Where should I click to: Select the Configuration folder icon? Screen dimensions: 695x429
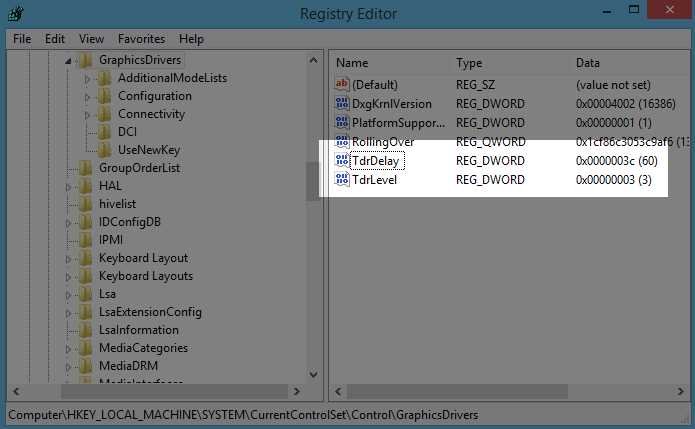[105, 96]
